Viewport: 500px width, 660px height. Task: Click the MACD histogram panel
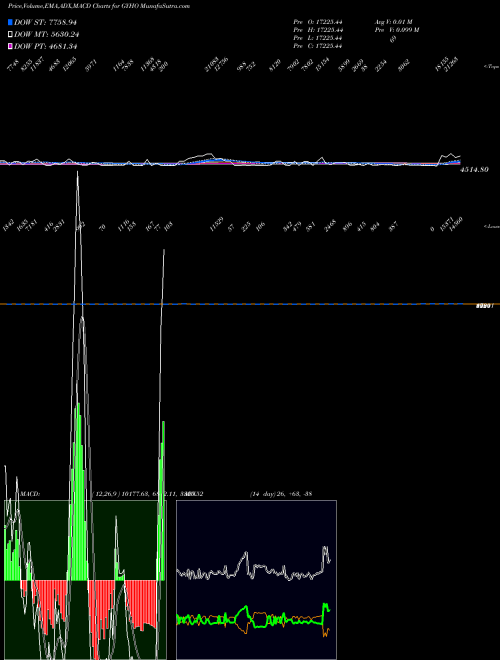[85, 580]
